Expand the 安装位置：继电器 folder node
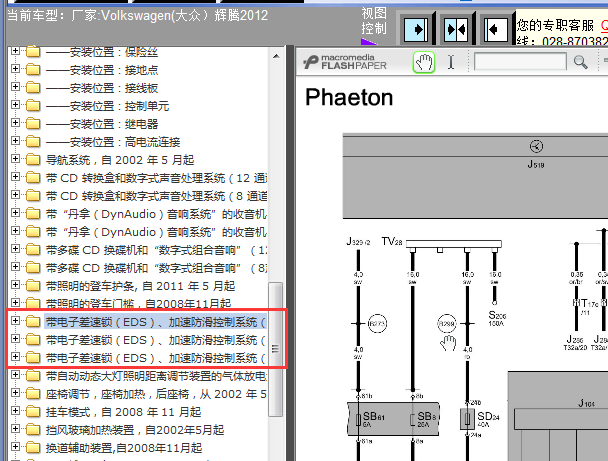 pyautogui.click(x=15, y=123)
